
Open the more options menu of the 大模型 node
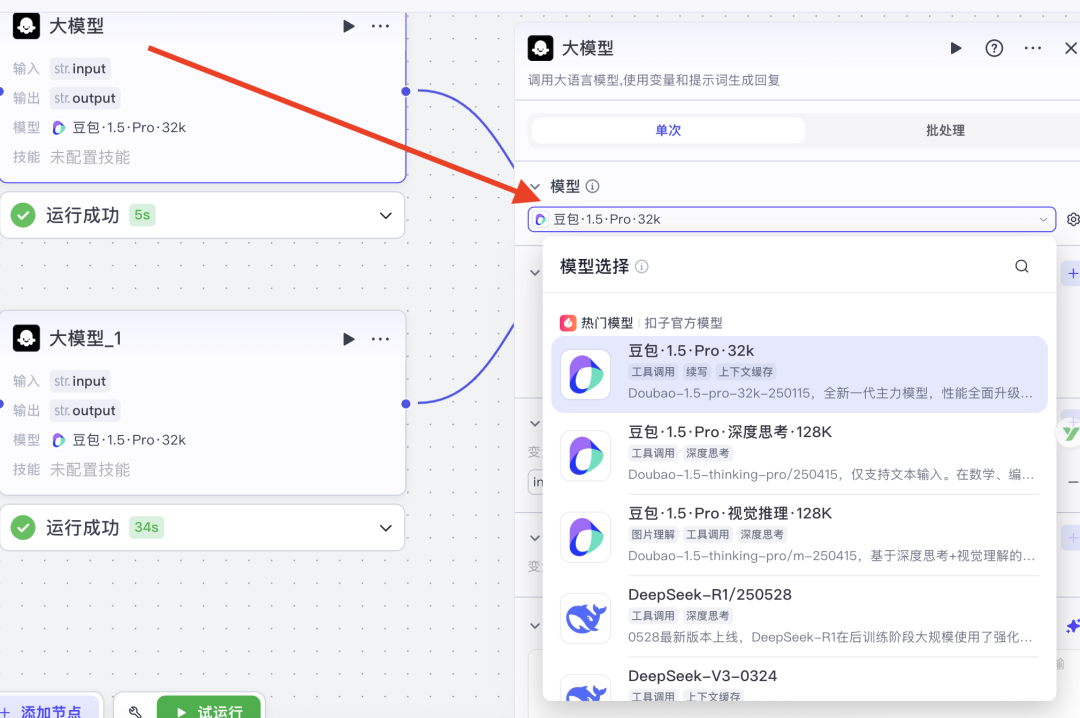click(380, 26)
